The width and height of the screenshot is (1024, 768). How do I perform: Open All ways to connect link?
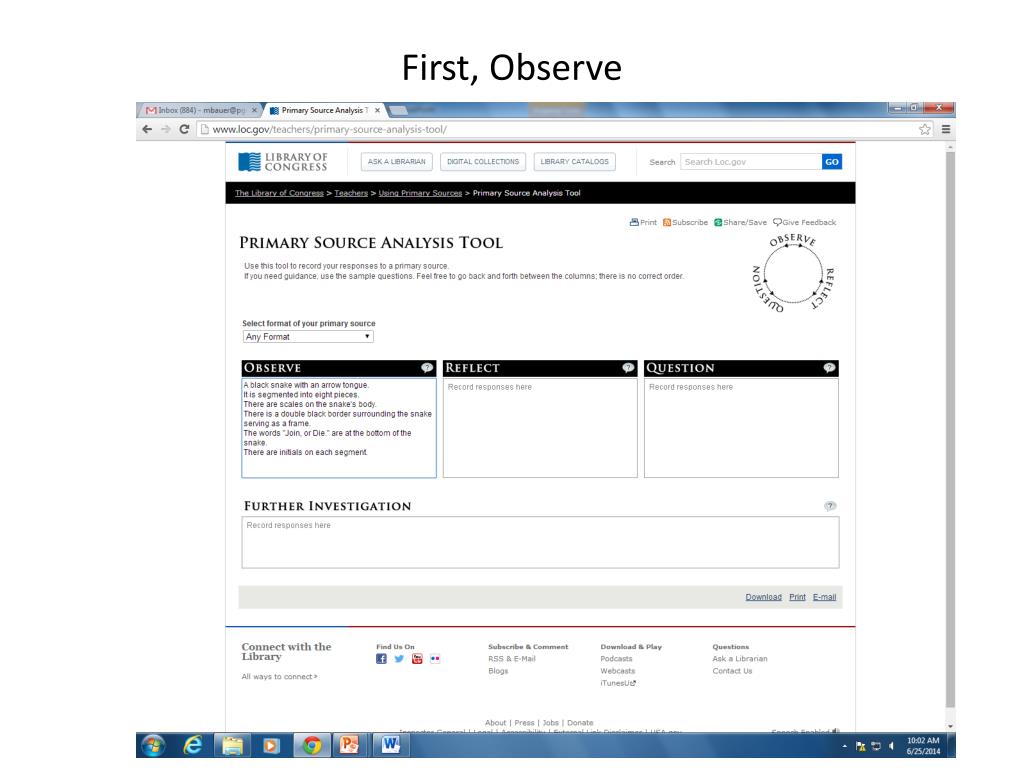coord(280,677)
